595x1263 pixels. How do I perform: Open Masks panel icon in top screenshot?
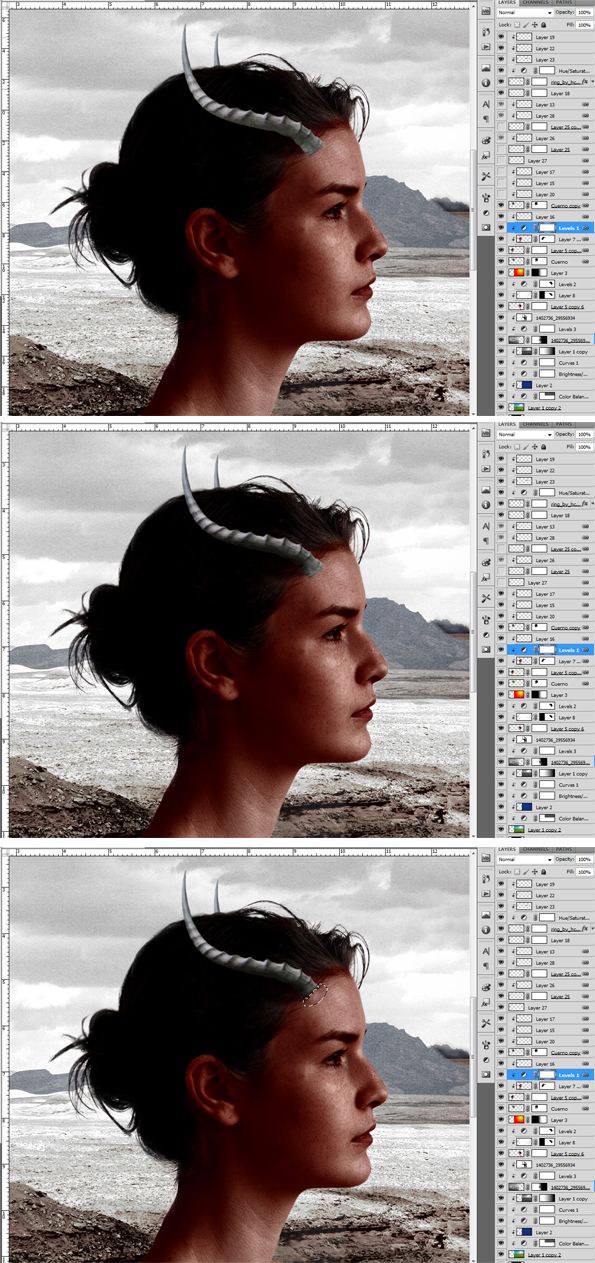point(486,227)
